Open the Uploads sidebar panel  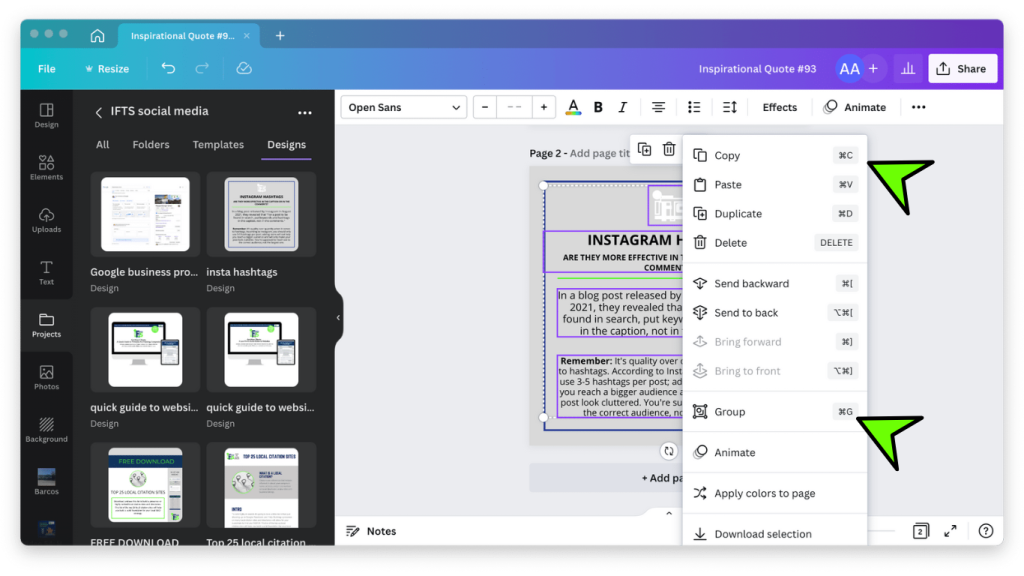[46, 220]
